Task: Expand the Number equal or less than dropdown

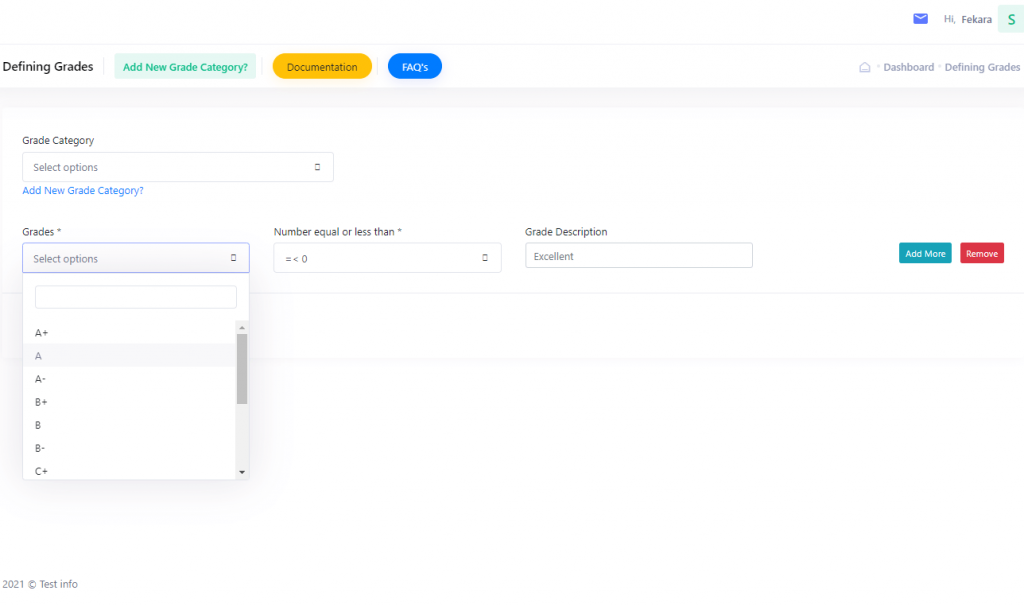Action: pyautogui.click(x=387, y=258)
